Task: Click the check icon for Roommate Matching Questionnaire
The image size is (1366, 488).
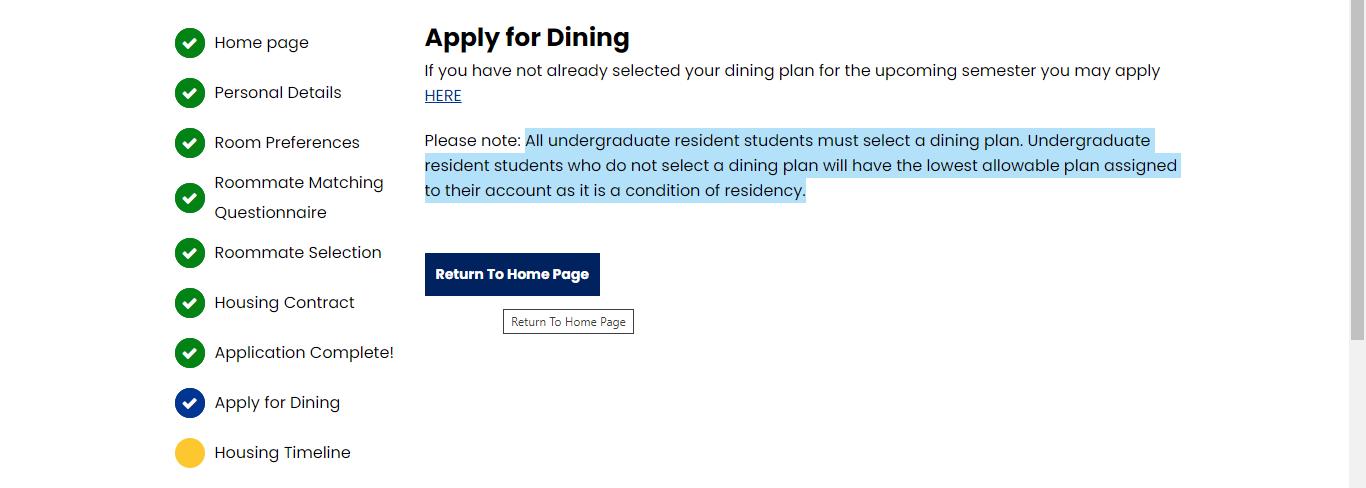Action: coord(190,198)
